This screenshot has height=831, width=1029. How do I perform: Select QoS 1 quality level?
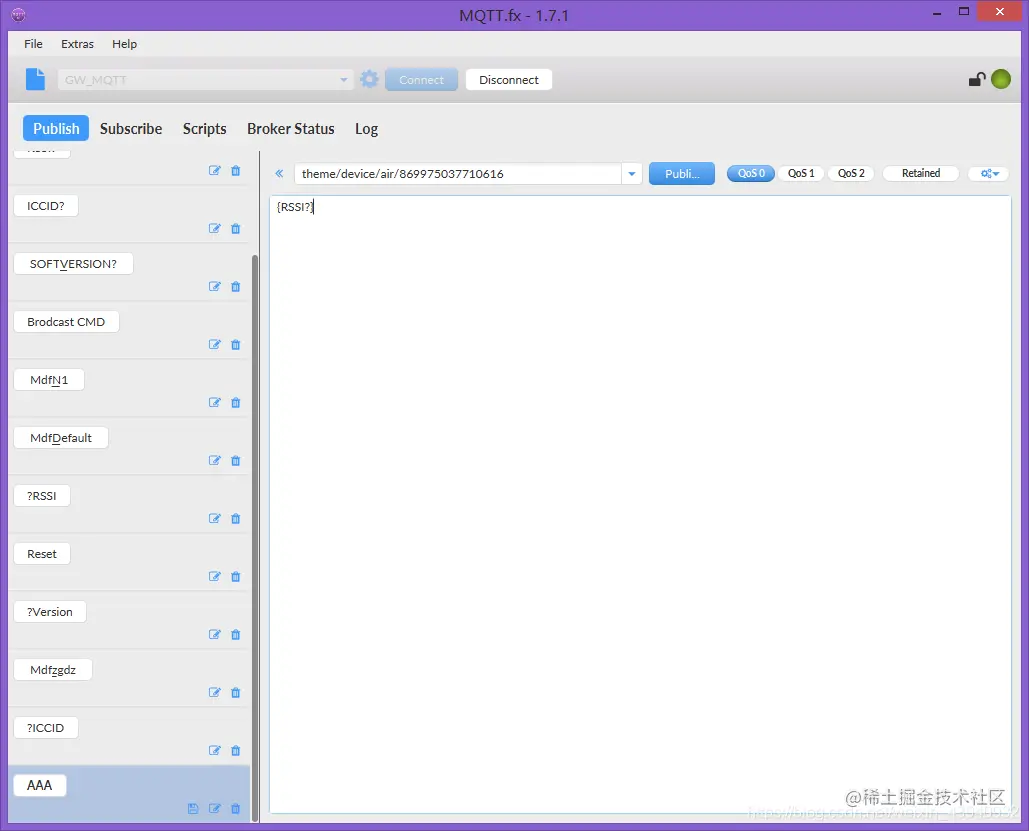801,173
